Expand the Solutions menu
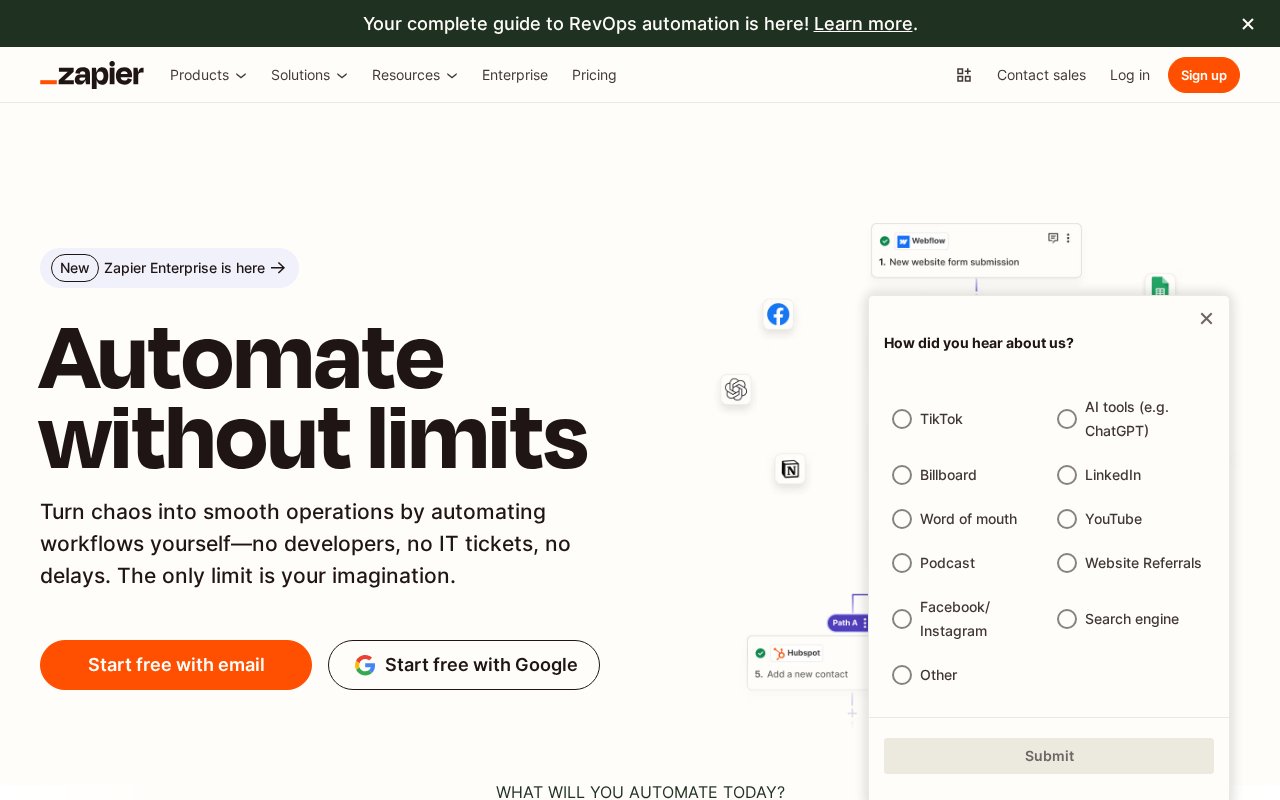The height and width of the screenshot is (800, 1280). pos(309,75)
